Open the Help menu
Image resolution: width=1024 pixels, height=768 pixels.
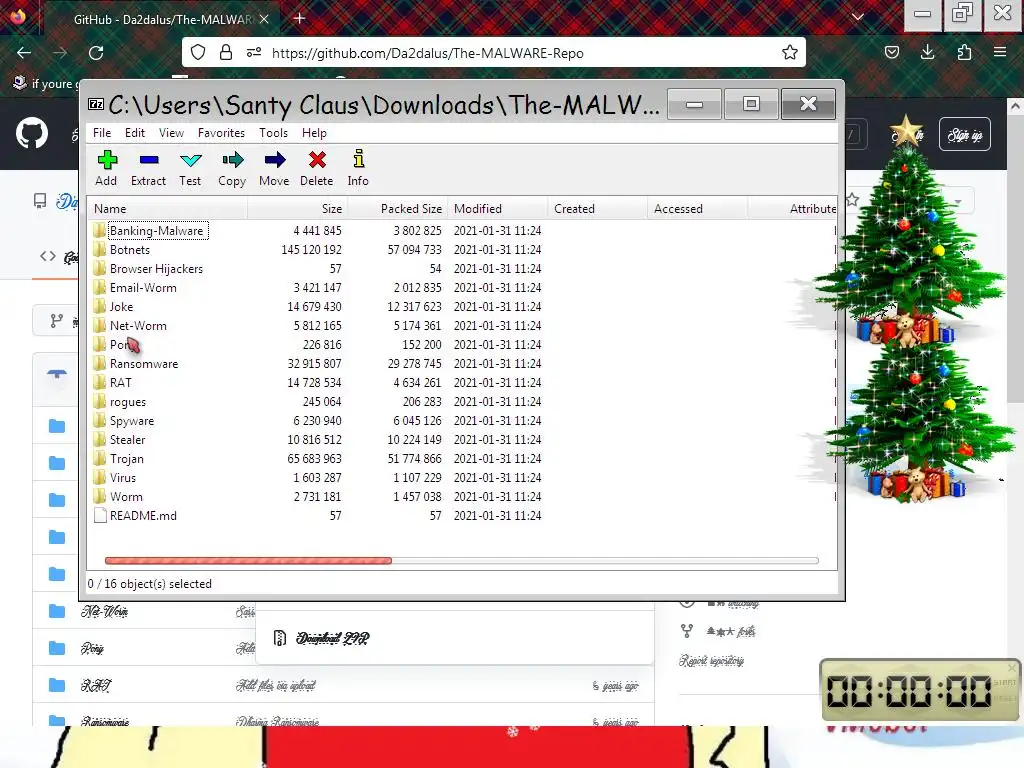pos(314,133)
